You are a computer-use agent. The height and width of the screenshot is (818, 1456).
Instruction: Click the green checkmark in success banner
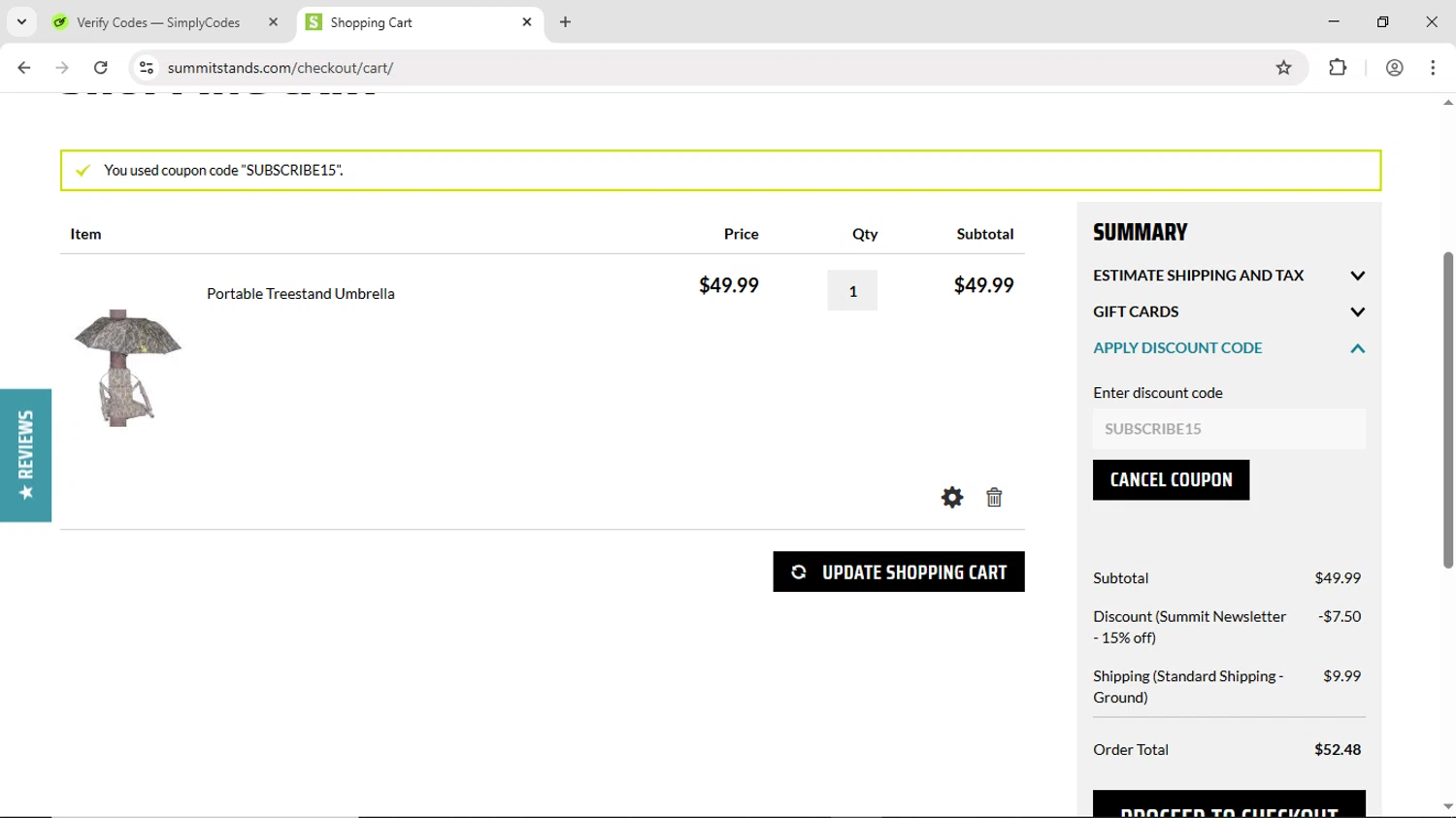[x=83, y=170]
